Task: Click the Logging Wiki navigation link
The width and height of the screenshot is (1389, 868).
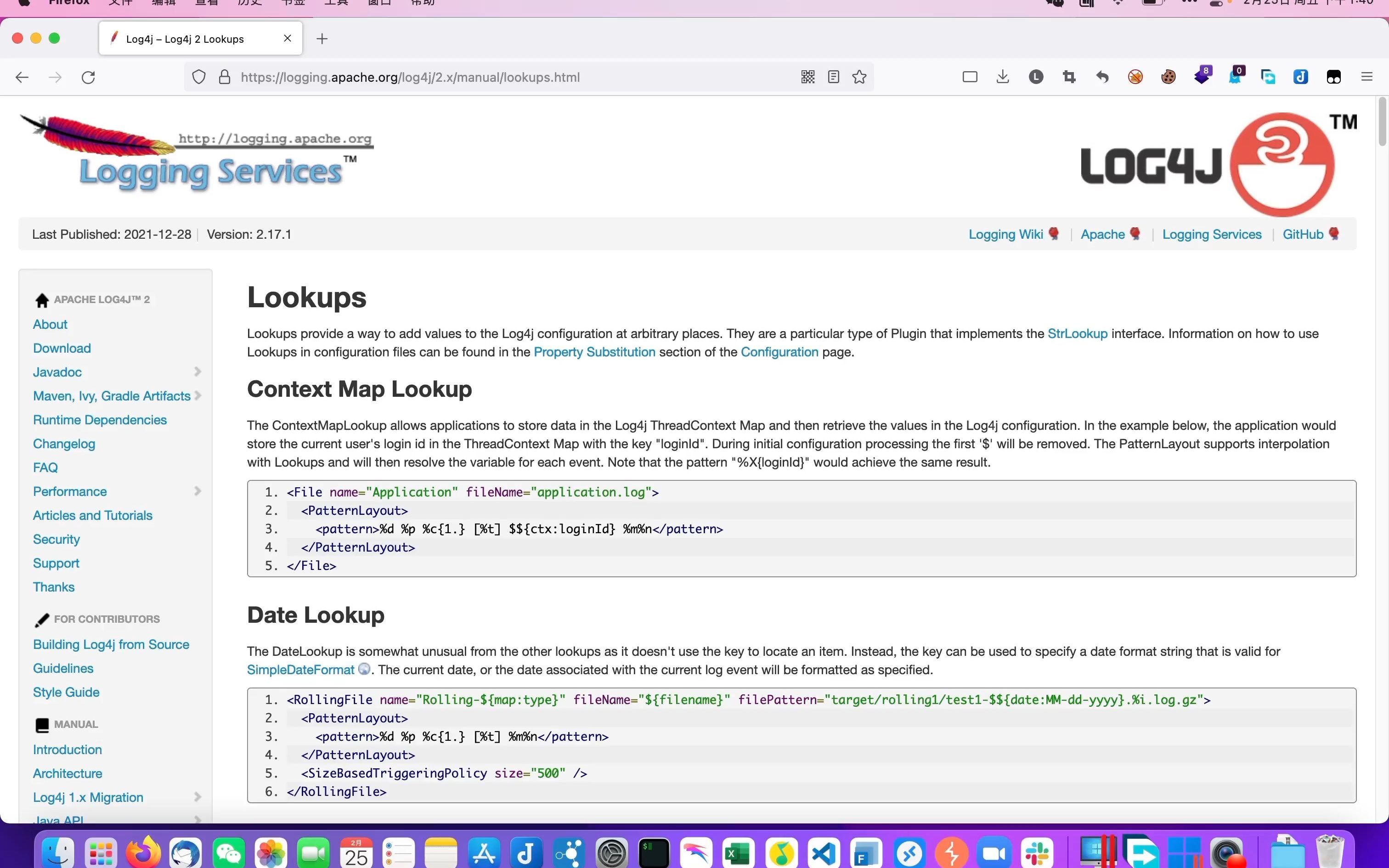Action: point(1006,234)
